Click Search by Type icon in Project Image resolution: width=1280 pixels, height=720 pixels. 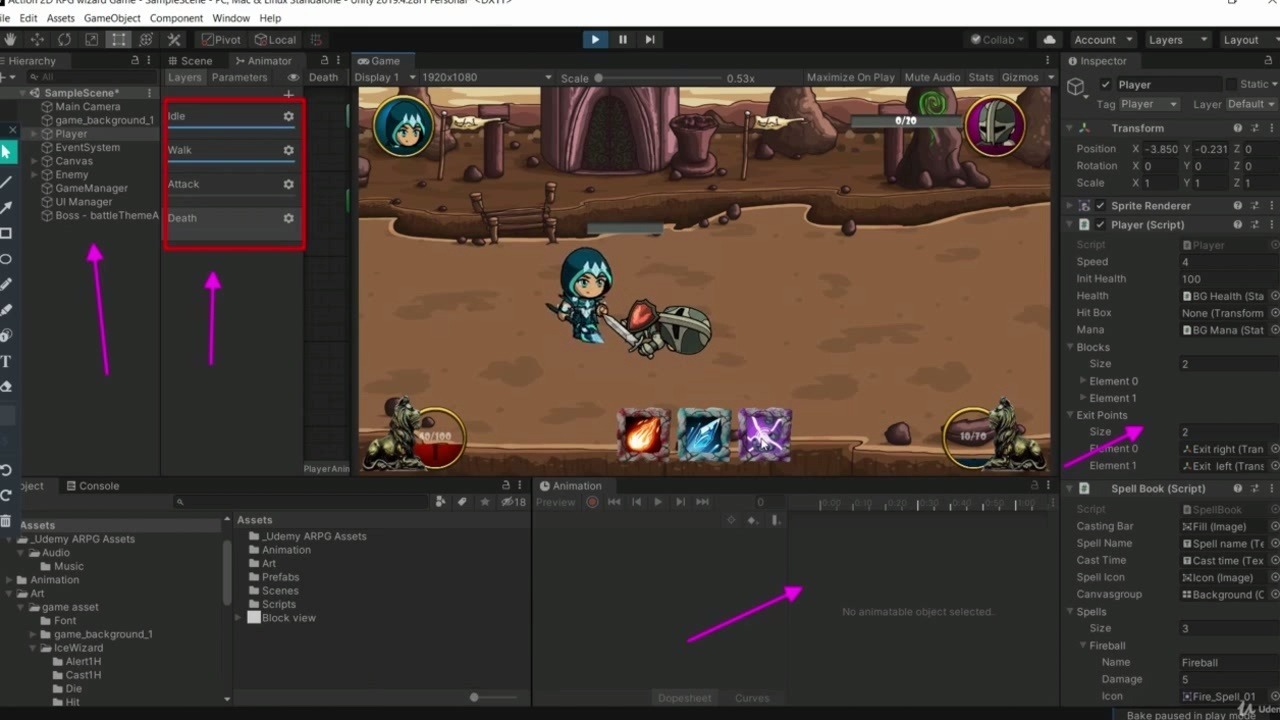point(441,502)
